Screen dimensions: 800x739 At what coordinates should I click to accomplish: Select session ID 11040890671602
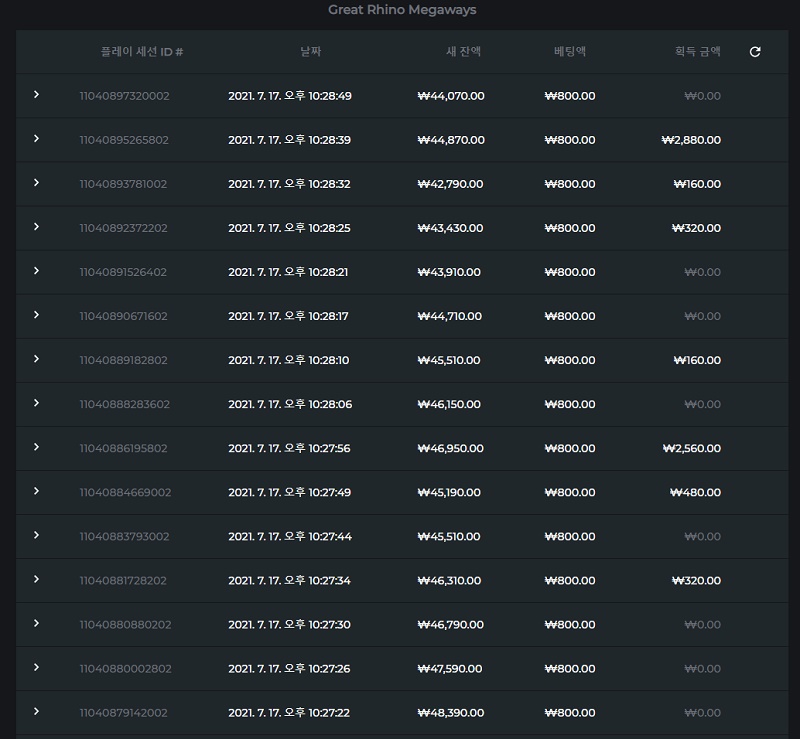[123, 316]
